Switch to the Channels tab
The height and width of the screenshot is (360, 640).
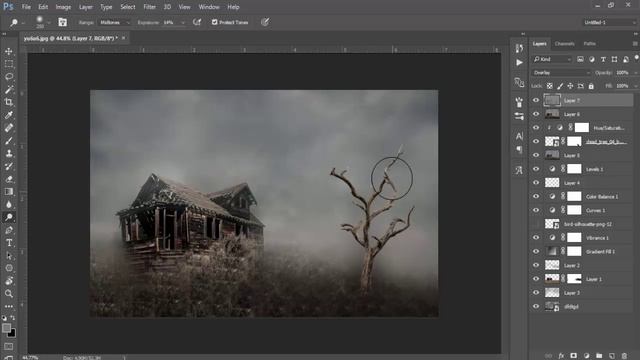tap(564, 44)
